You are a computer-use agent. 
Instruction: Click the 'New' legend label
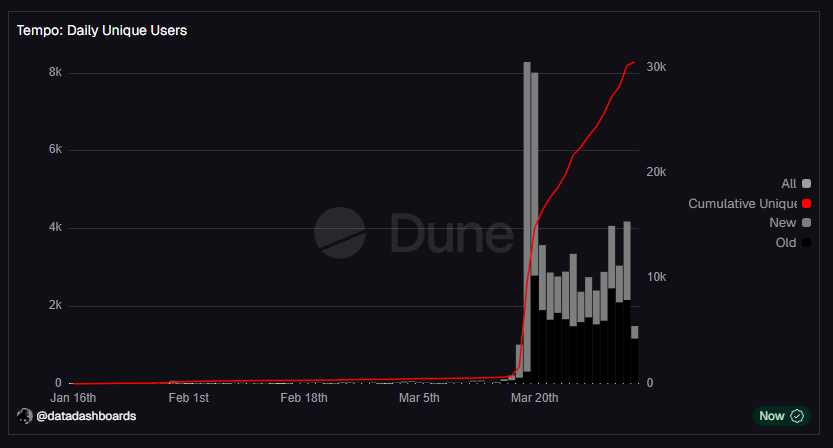783,223
